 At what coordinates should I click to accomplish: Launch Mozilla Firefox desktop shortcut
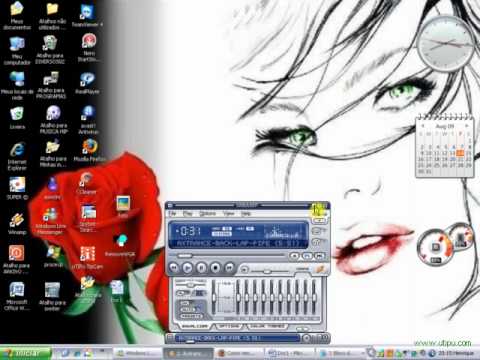tap(89, 151)
